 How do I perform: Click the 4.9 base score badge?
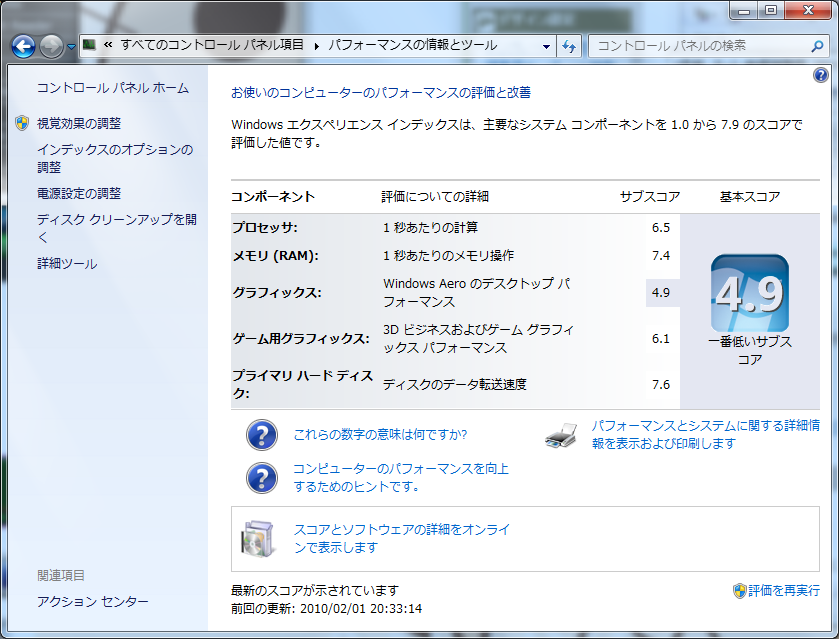[750, 293]
